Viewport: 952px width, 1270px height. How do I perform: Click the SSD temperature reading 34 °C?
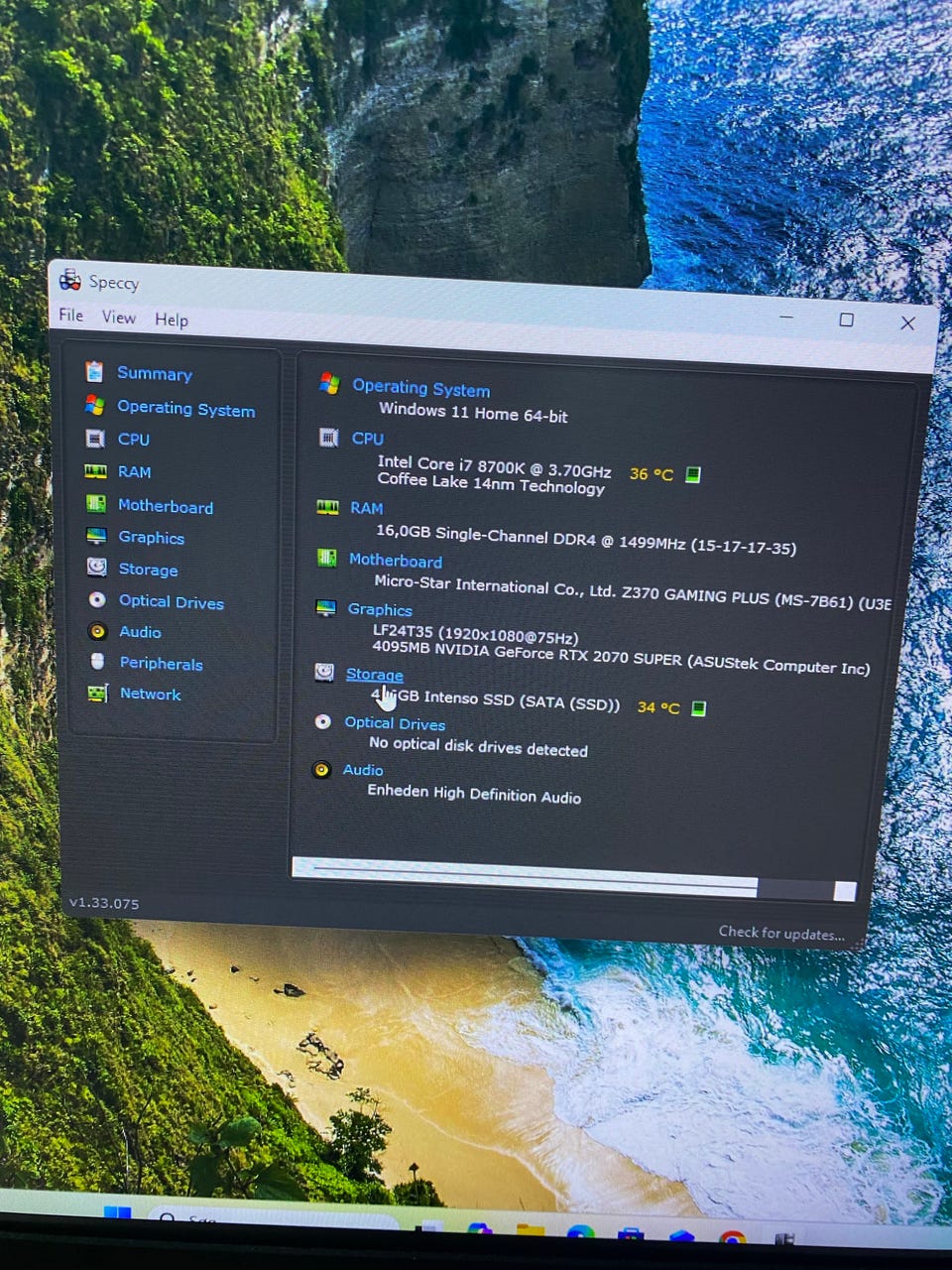(x=658, y=707)
